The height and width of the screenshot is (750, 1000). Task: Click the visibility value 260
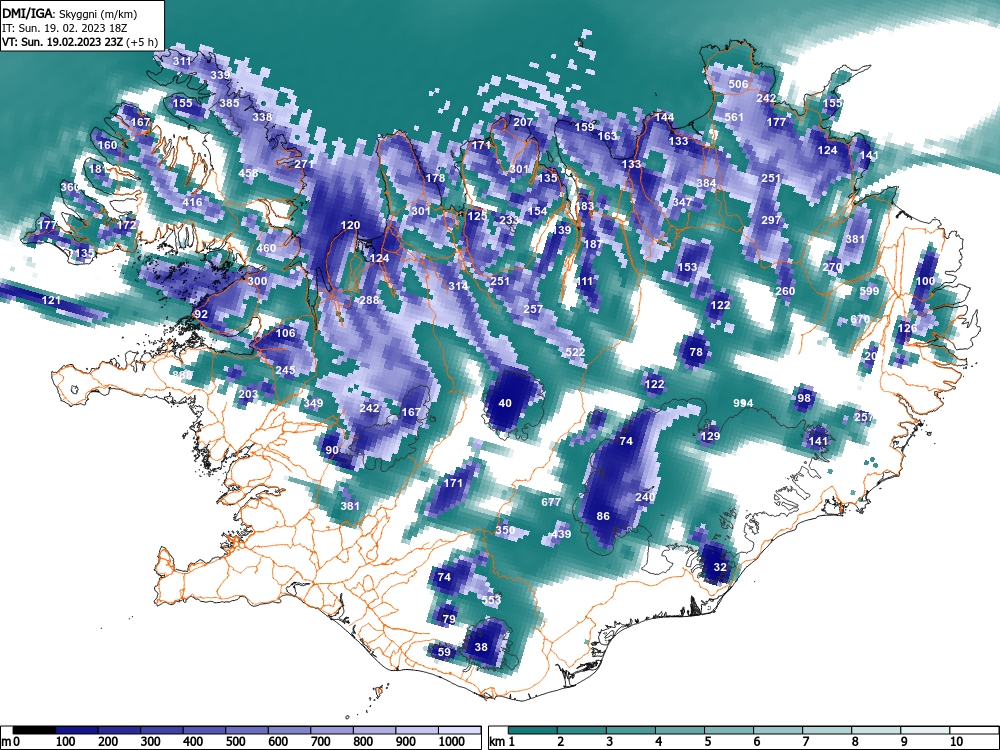(785, 291)
